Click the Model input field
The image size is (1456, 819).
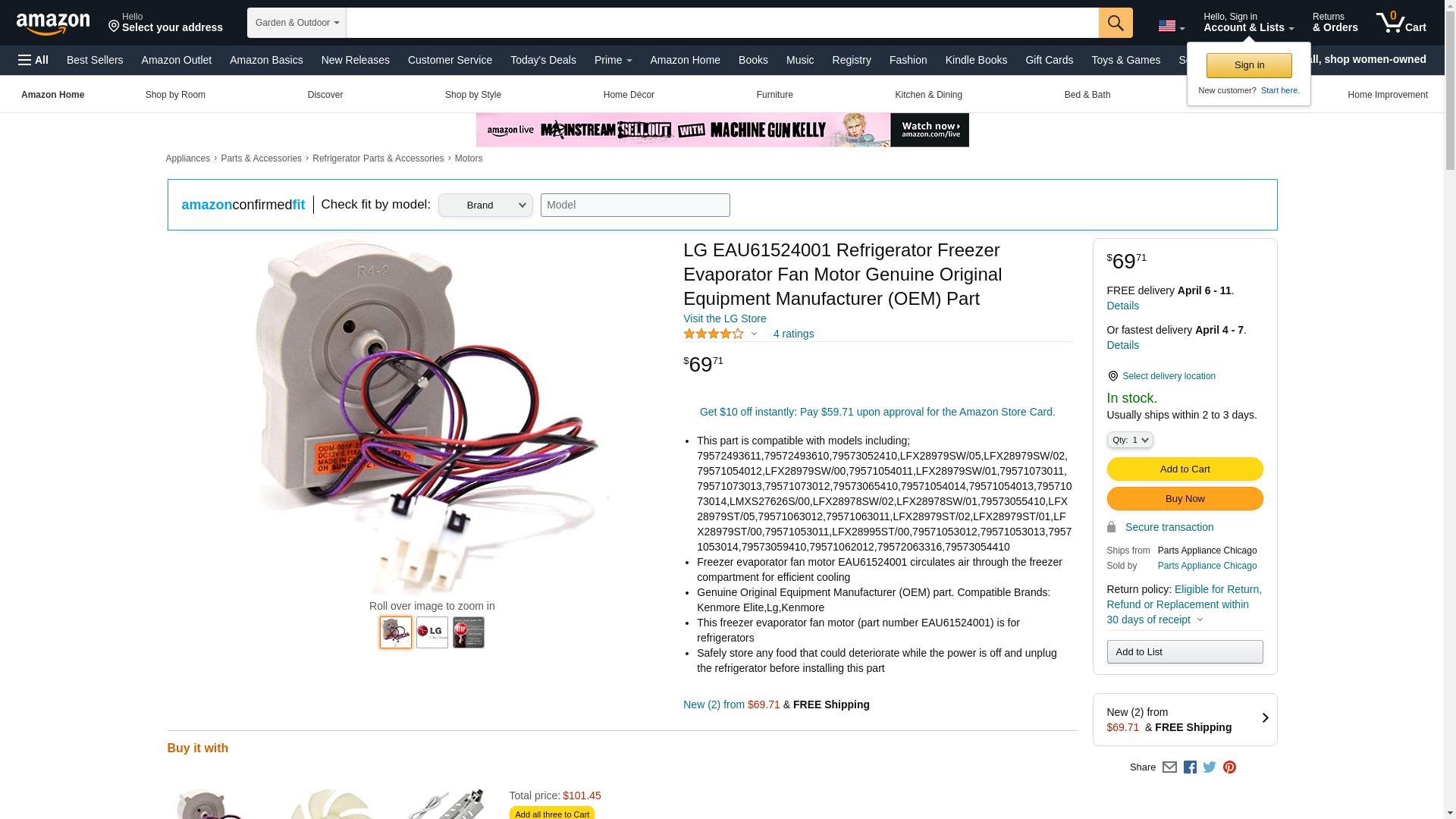point(635,206)
